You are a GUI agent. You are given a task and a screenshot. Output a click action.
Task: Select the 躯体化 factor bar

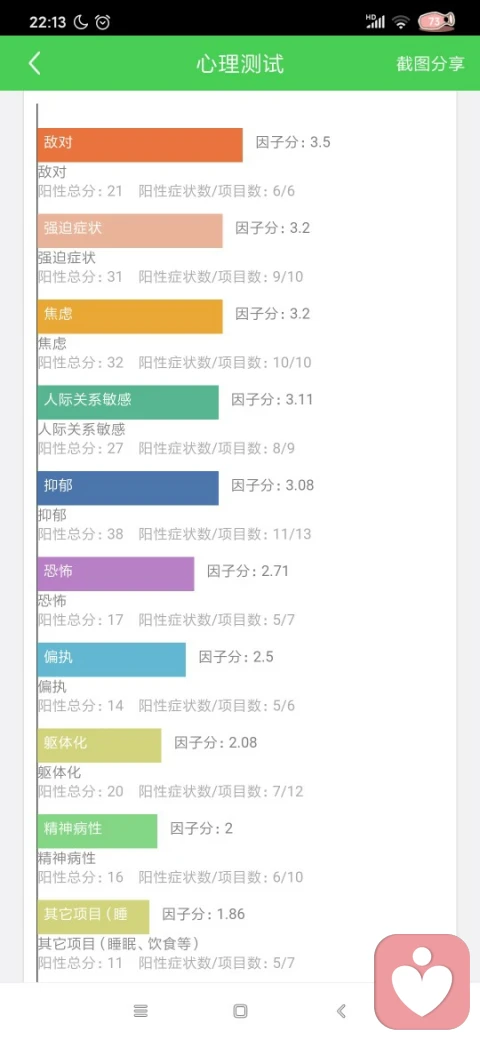(x=99, y=746)
